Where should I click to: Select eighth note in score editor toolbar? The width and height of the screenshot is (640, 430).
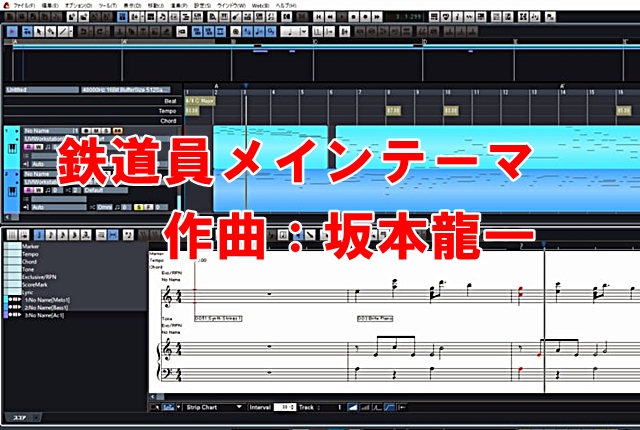click(x=51, y=235)
